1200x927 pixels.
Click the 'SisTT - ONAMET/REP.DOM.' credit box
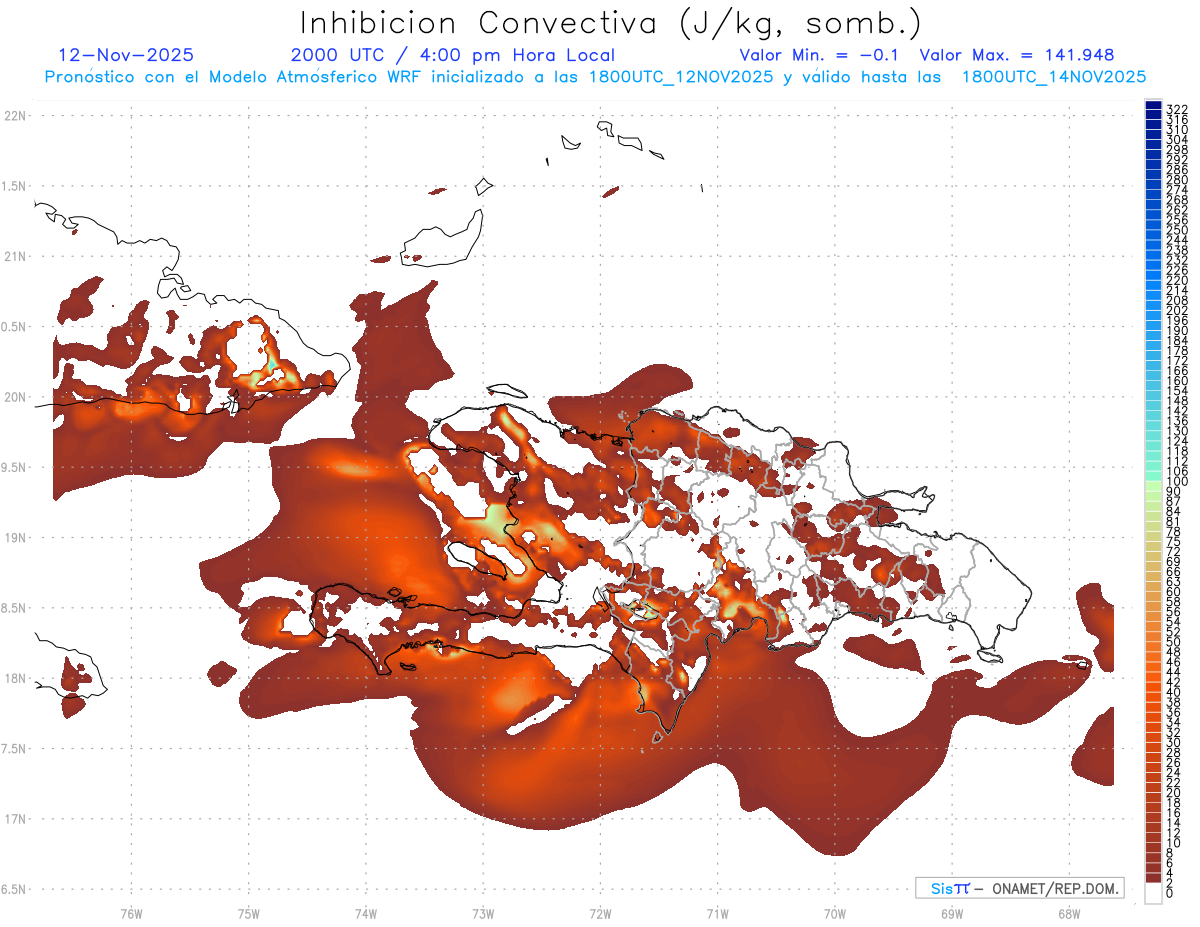pos(1019,888)
